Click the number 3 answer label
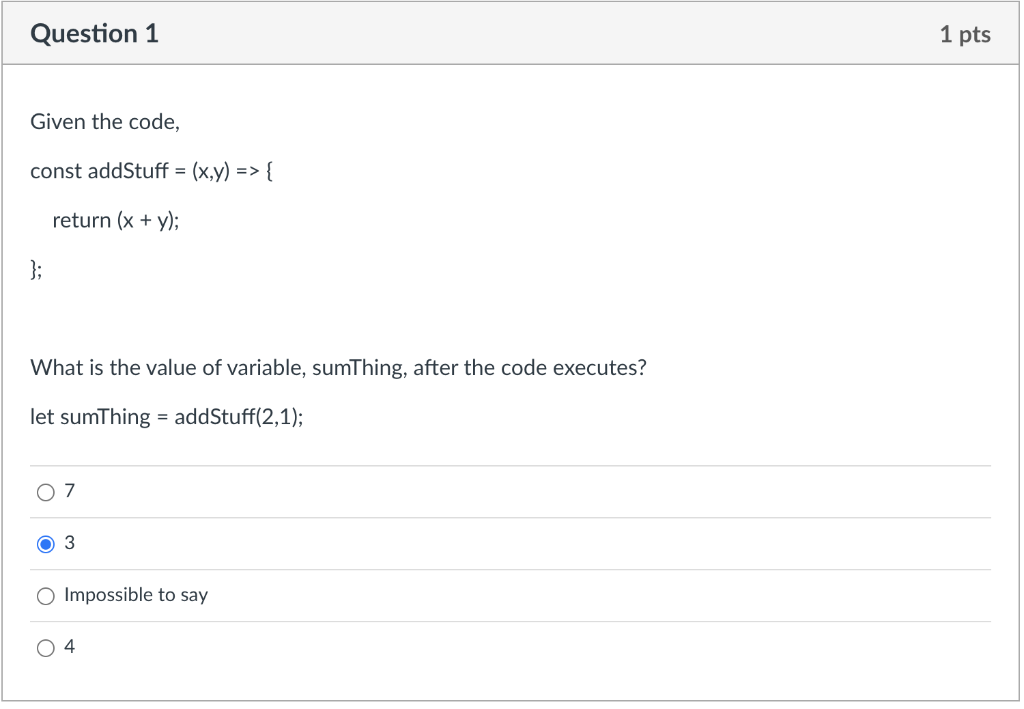 point(69,543)
